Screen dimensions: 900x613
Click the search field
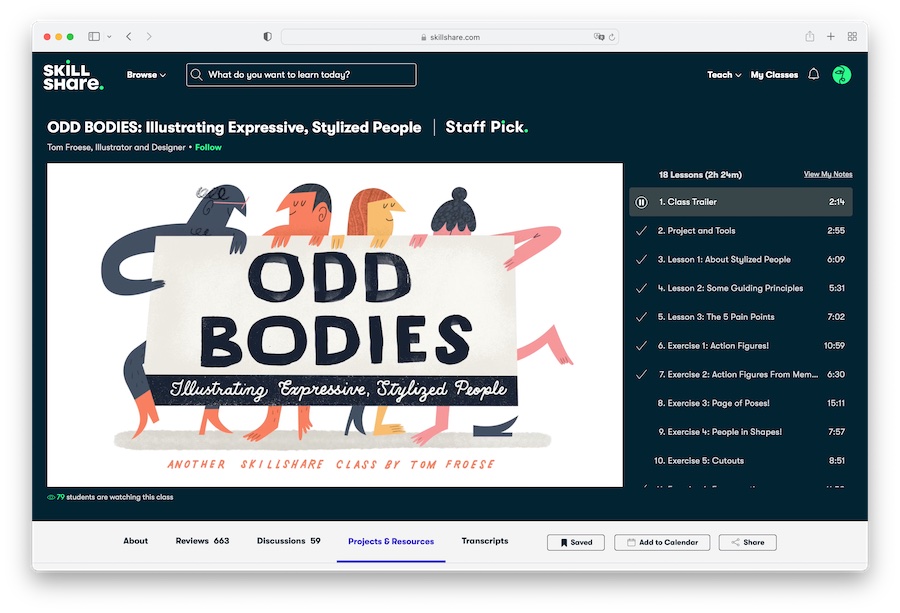point(301,75)
